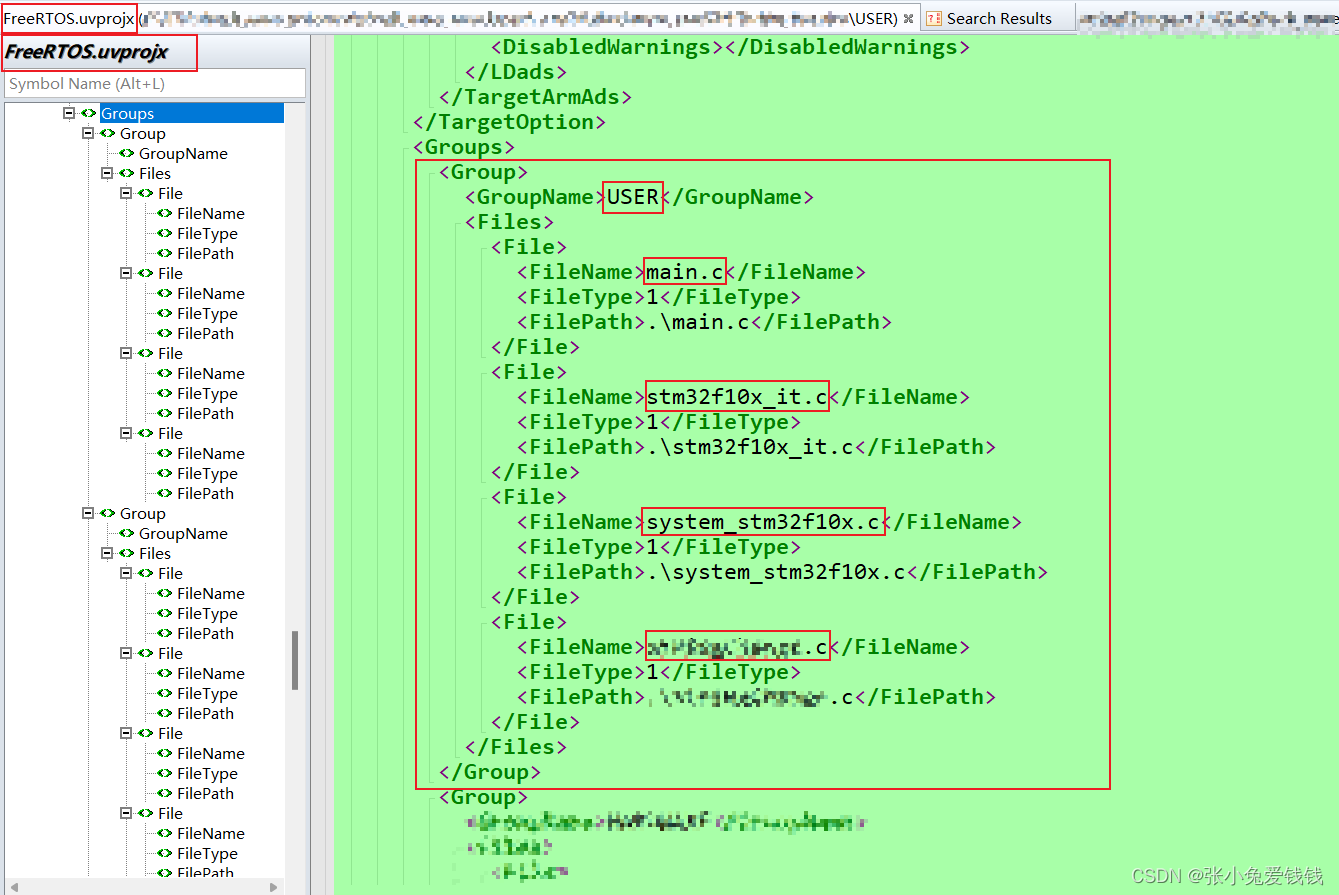Collapse the second Group node in the tree
Viewport: 1339px width, 895px height.
point(88,513)
